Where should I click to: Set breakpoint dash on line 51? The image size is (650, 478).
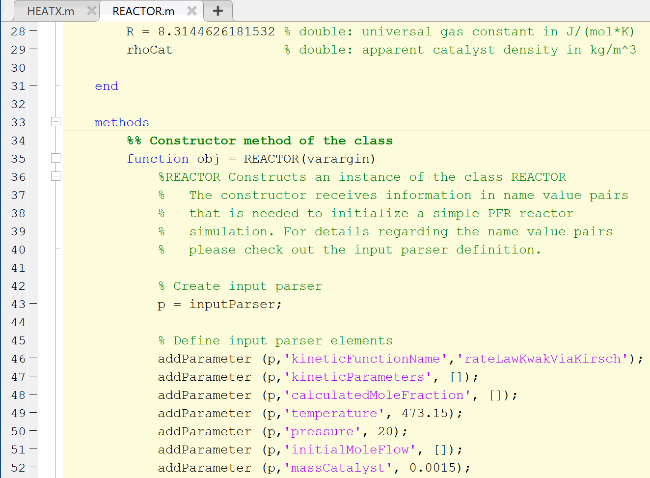point(33,449)
